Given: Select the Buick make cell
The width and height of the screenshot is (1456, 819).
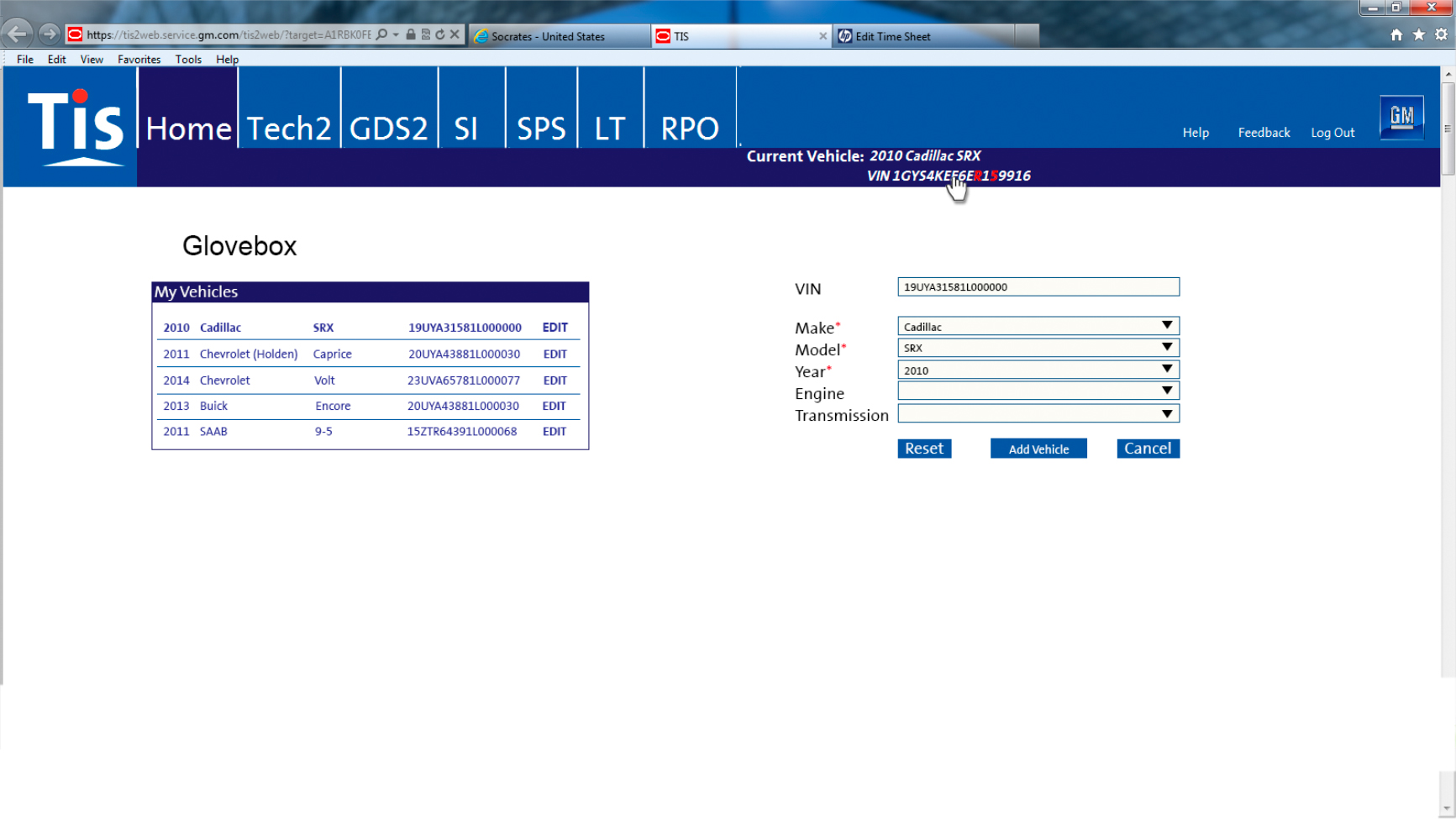Looking at the screenshot, I should [x=213, y=406].
